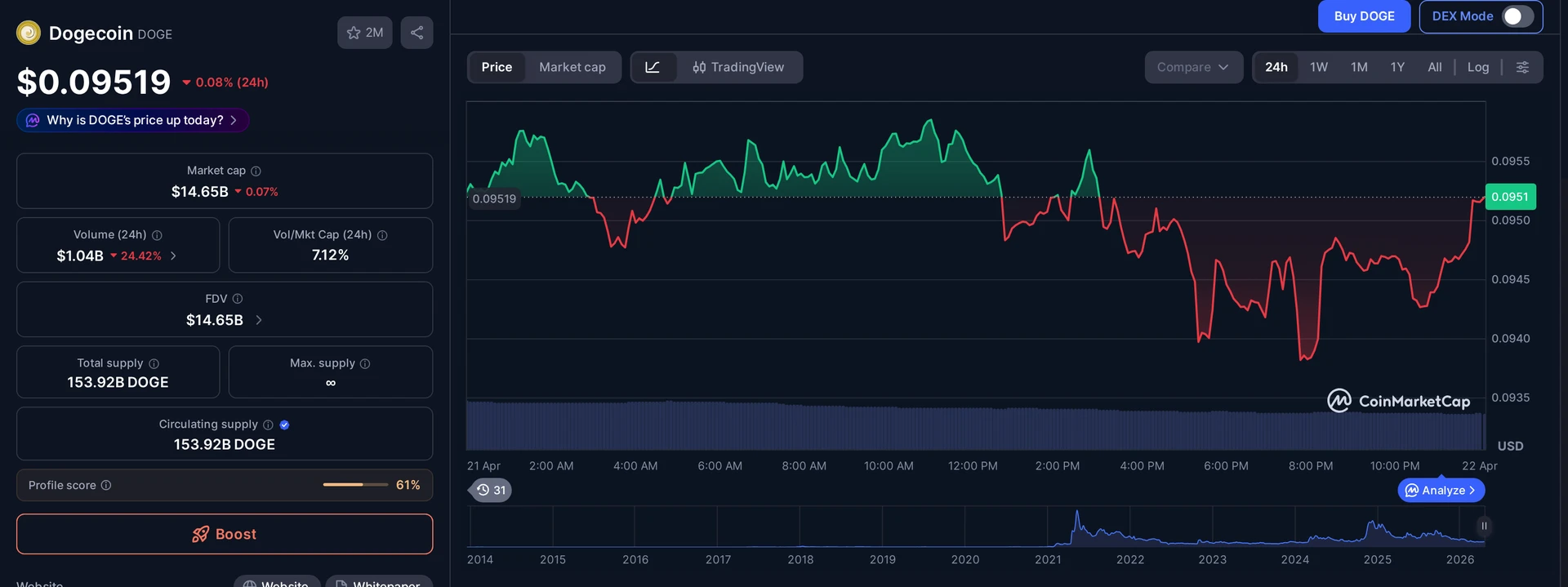The height and width of the screenshot is (587, 1568).
Task: Open the Compare dropdown
Action: point(1193,67)
